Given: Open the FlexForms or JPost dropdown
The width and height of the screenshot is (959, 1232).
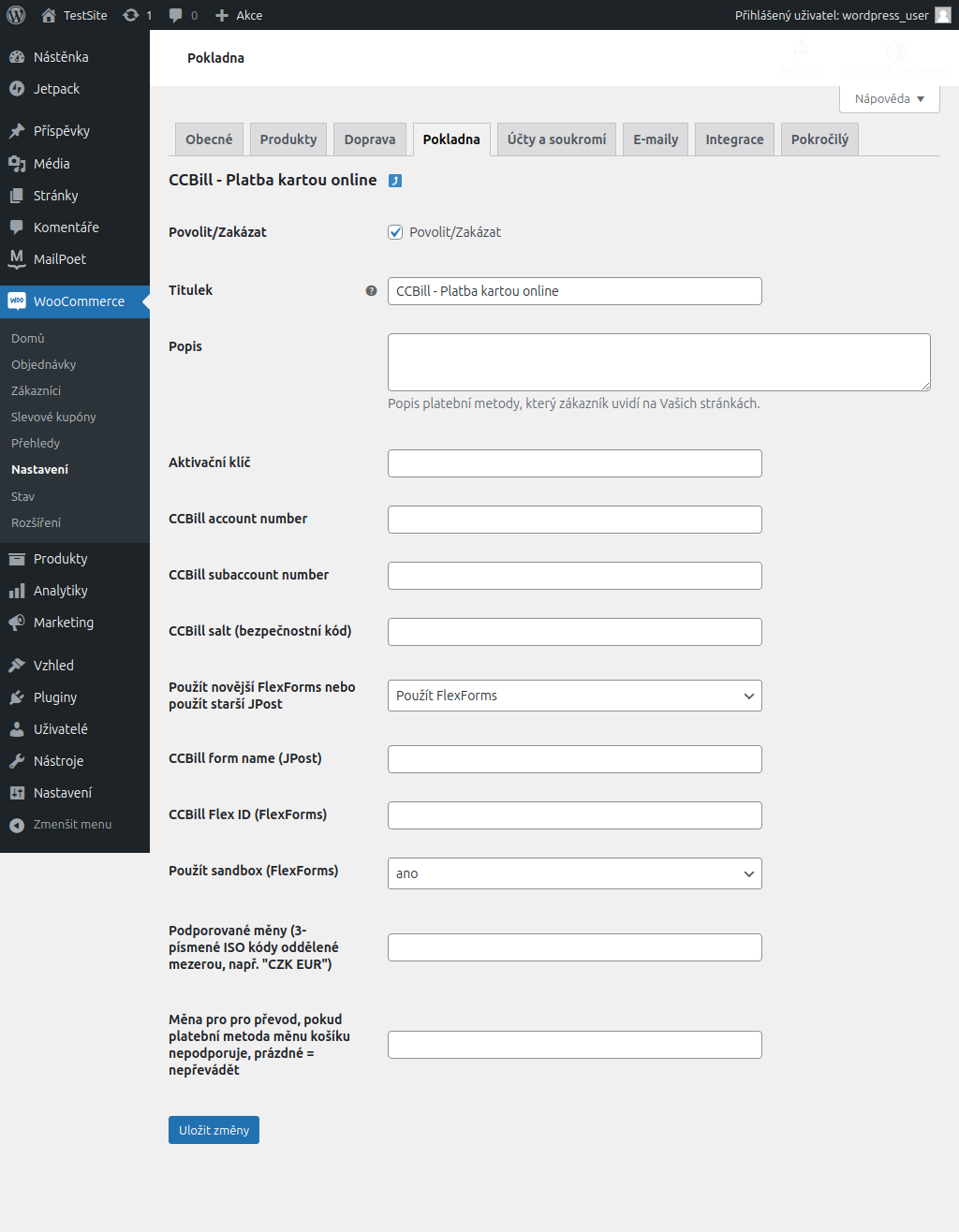Looking at the screenshot, I should pyautogui.click(x=575, y=696).
